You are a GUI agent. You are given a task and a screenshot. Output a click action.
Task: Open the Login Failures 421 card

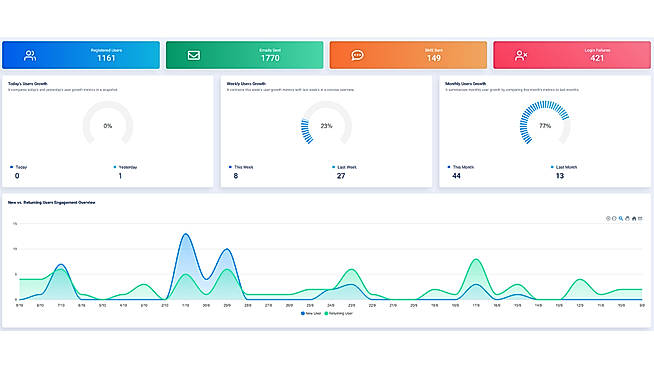[572, 55]
